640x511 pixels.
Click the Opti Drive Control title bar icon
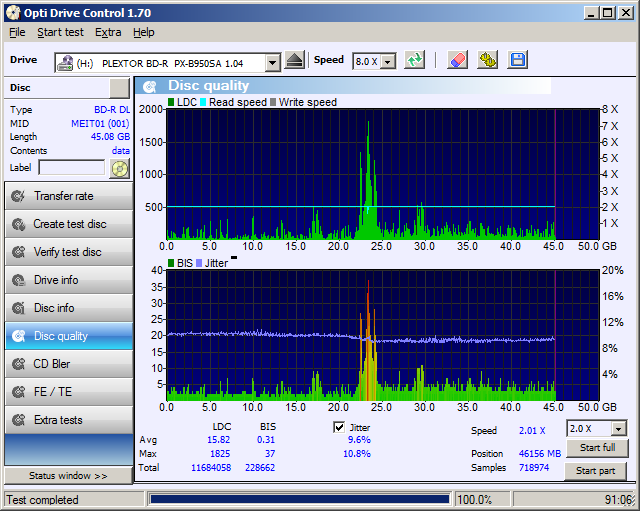[13, 13]
